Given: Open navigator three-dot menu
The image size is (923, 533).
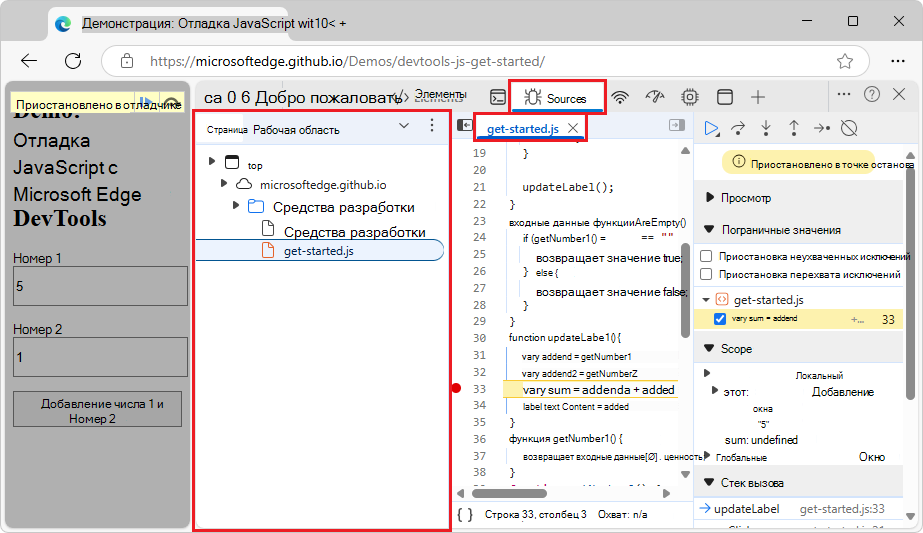Looking at the screenshot, I should coord(432,125).
